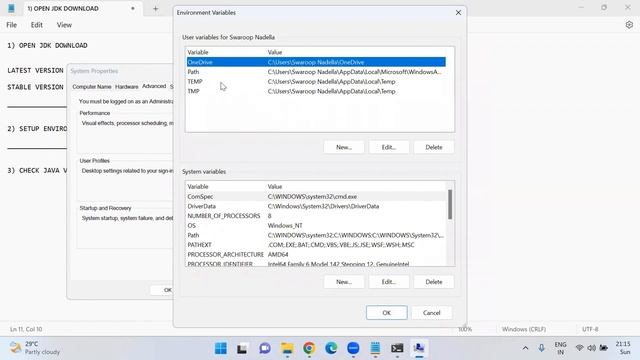Open File Explorer from the taskbar
Screen dimensions: 640x360
click(x=287, y=348)
